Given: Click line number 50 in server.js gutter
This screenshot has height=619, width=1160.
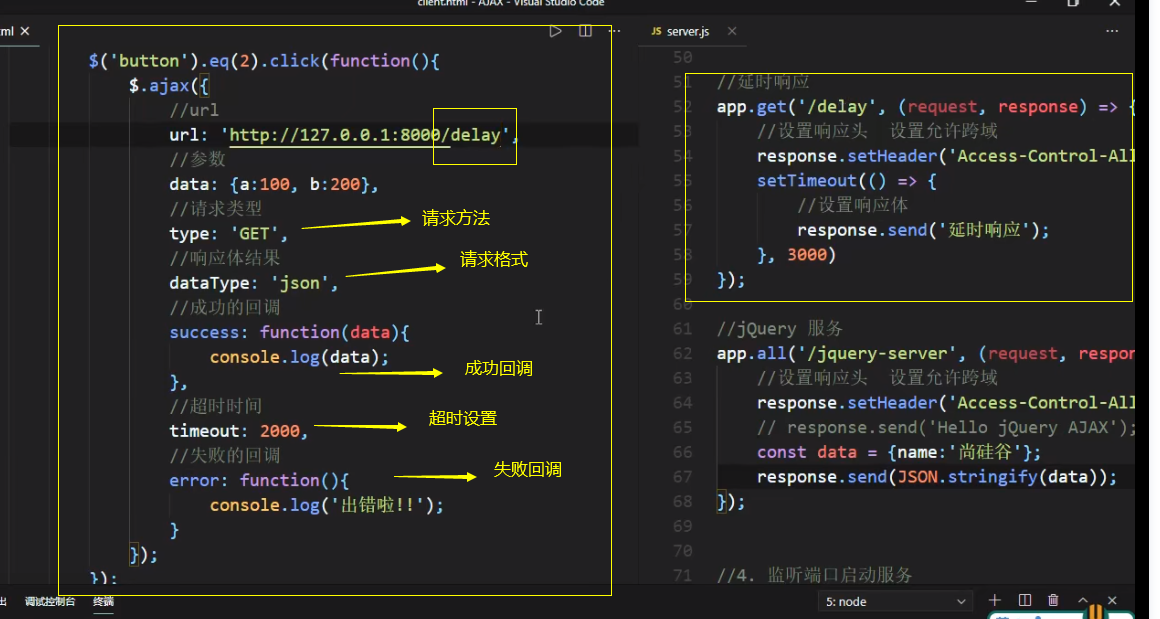Looking at the screenshot, I should [x=683, y=57].
